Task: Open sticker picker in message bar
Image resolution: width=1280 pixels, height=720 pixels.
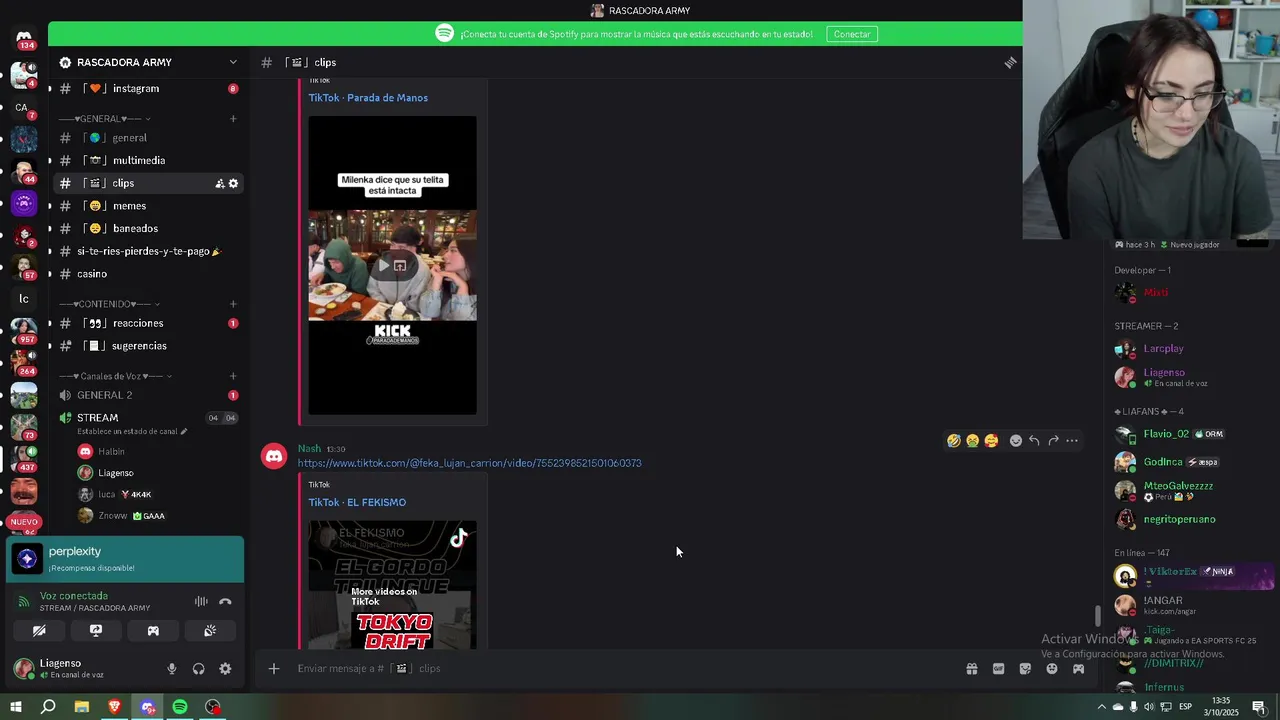Action: (x=1025, y=669)
